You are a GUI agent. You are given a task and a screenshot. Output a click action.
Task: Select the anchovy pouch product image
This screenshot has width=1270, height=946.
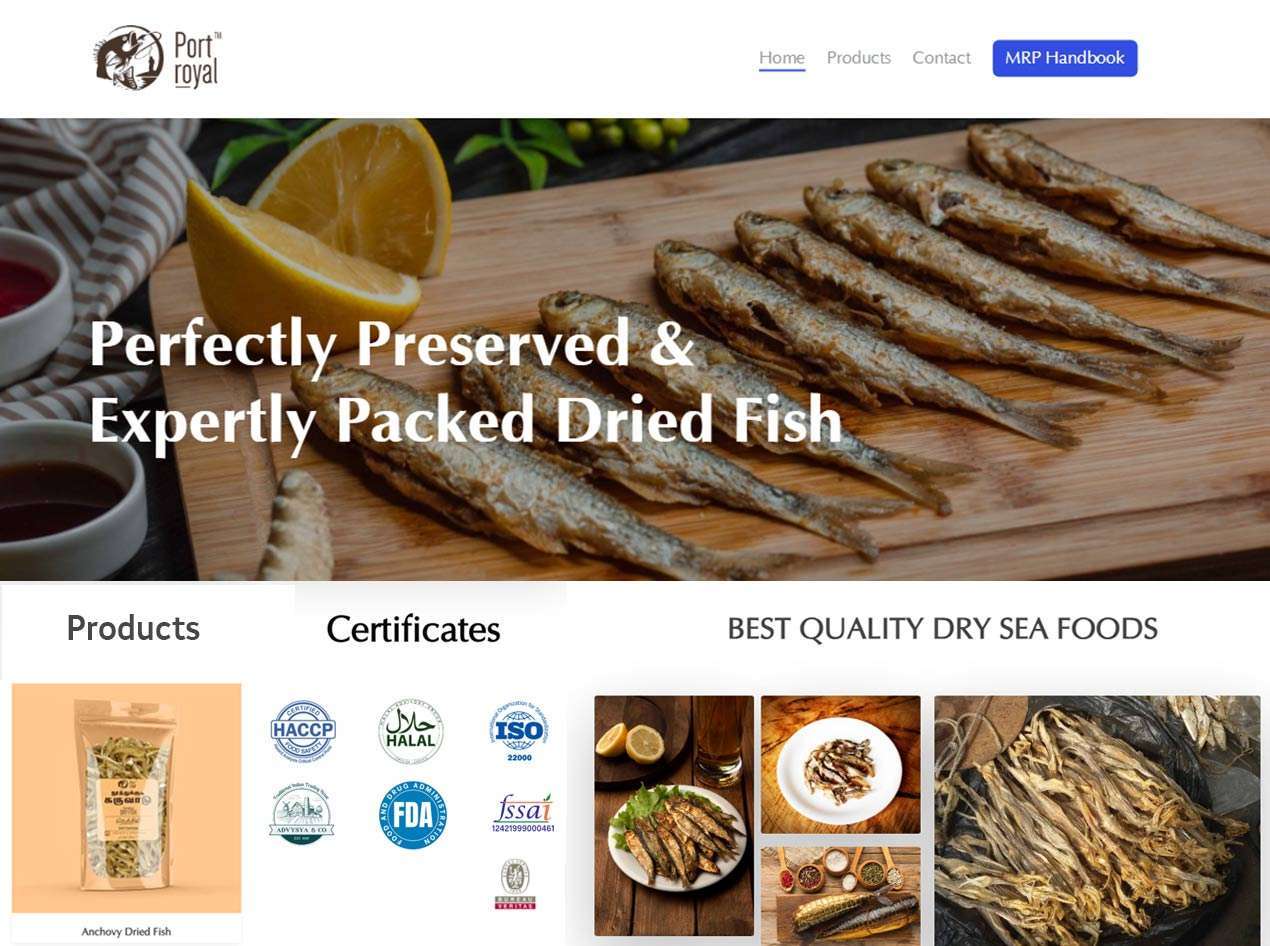pyautogui.click(x=127, y=798)
